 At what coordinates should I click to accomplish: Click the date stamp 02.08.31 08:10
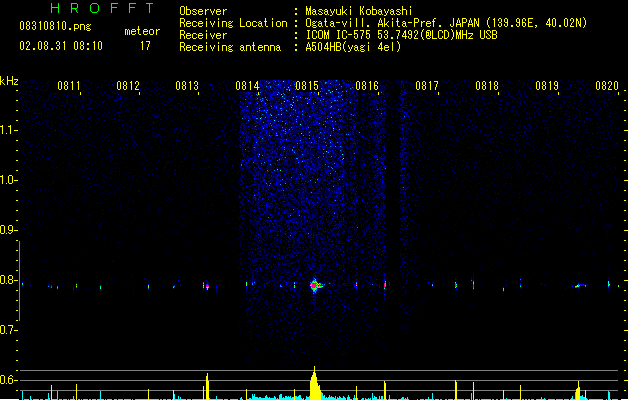tap(61, 46)
